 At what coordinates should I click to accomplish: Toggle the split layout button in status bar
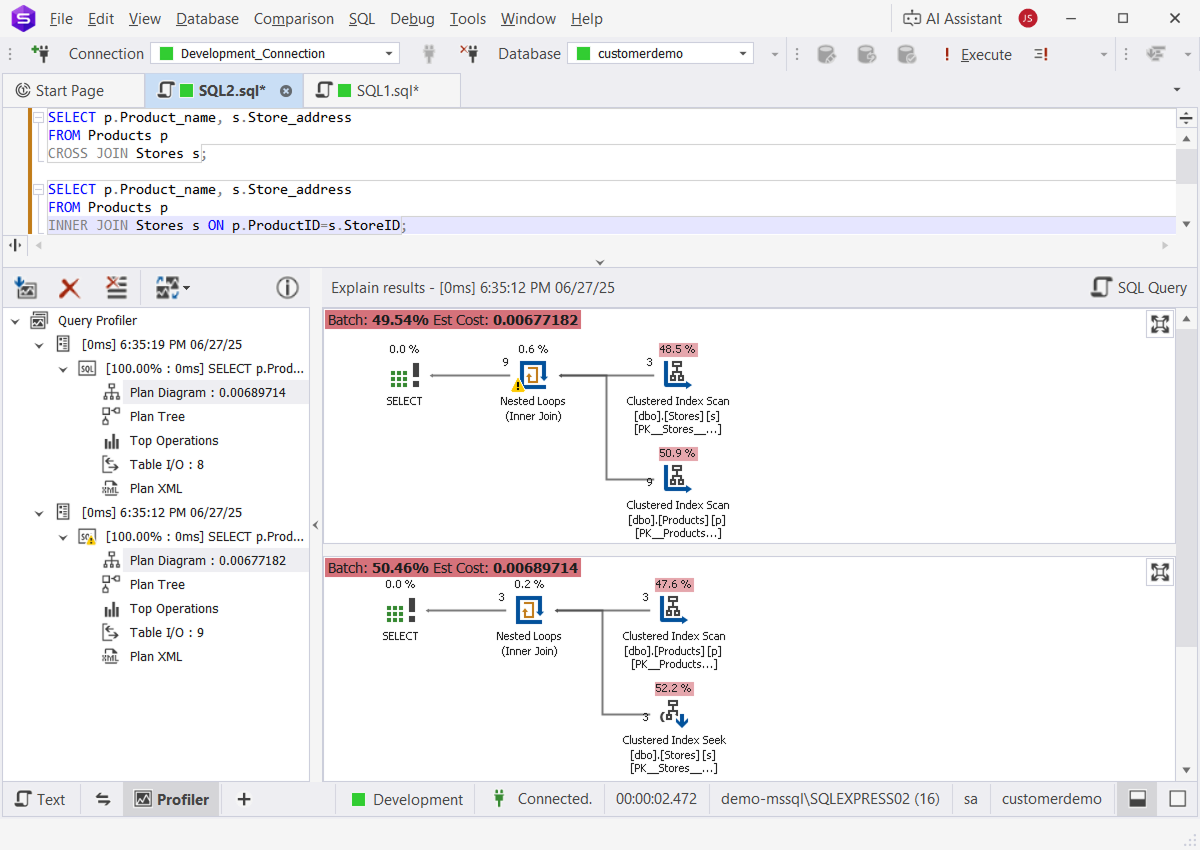coord(1137,799)
